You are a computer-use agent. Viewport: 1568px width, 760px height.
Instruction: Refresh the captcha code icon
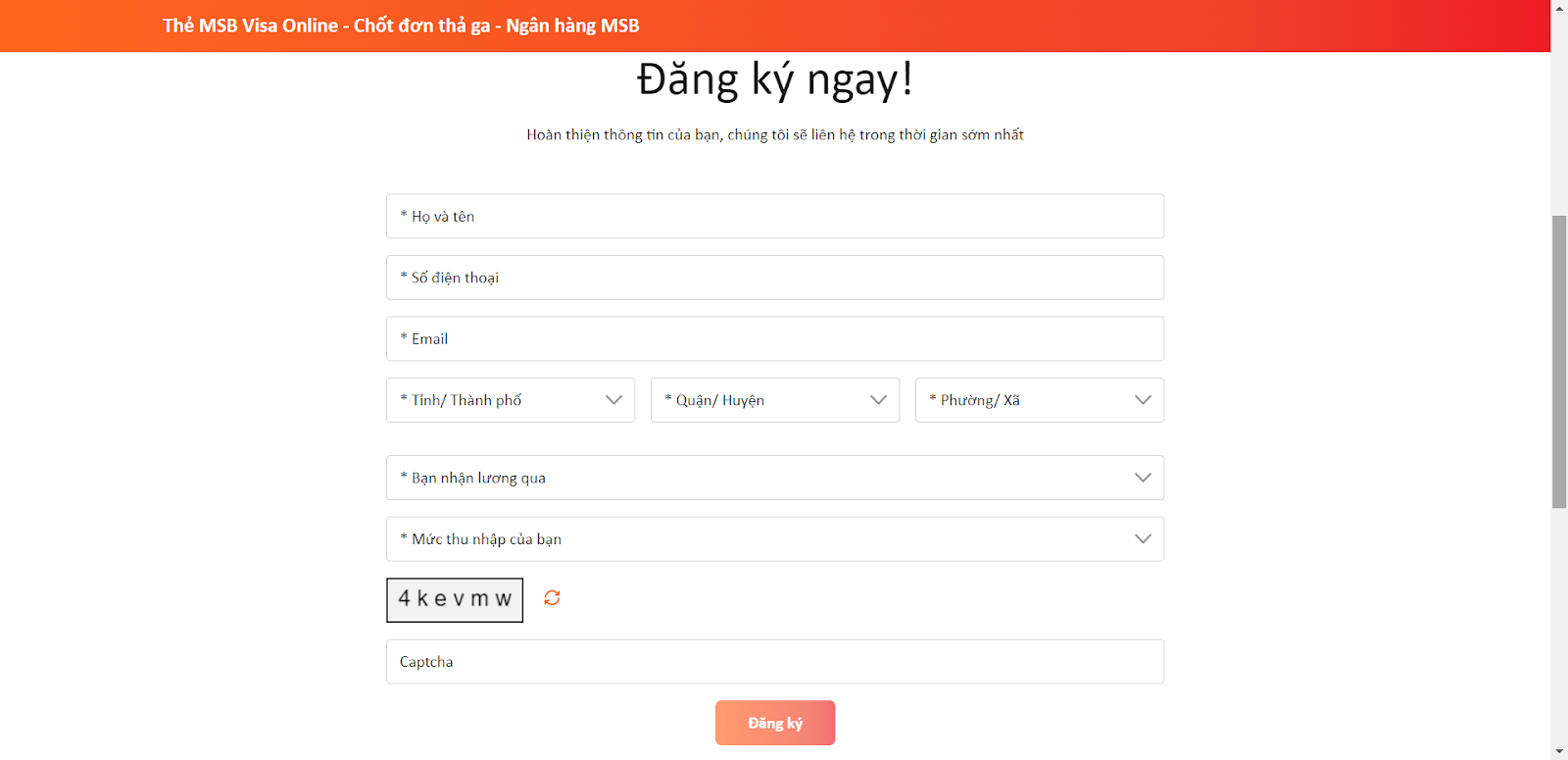tap(552, 598)
